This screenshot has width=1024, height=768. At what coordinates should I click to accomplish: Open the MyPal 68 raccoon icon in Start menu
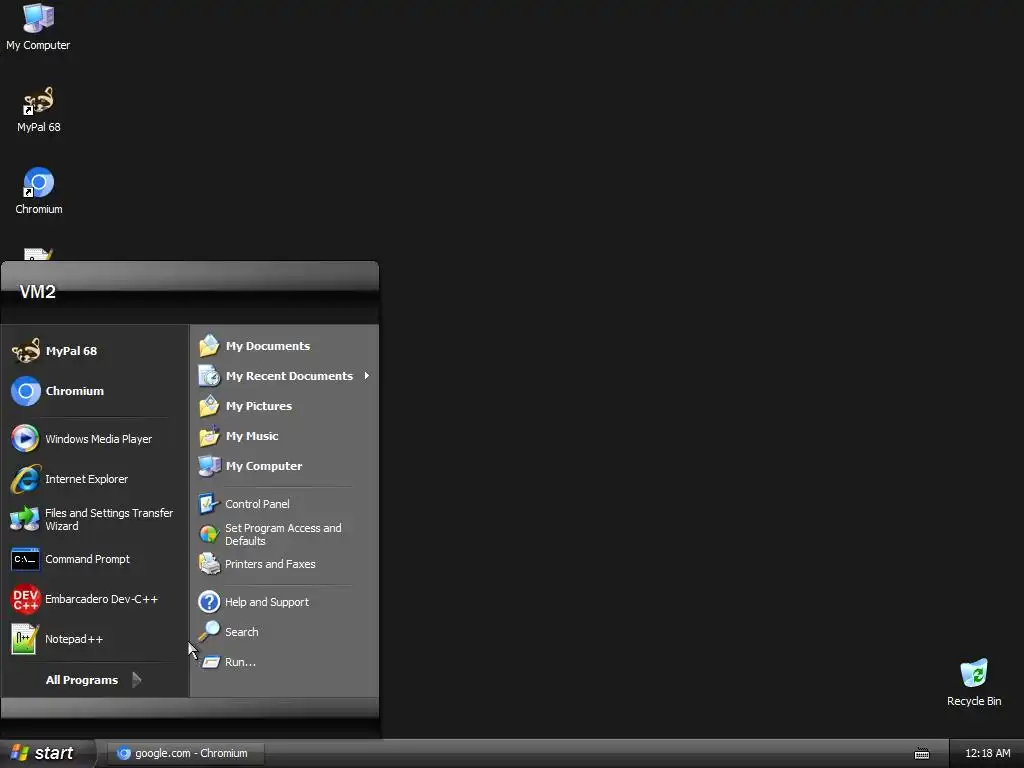pos(26,351)
